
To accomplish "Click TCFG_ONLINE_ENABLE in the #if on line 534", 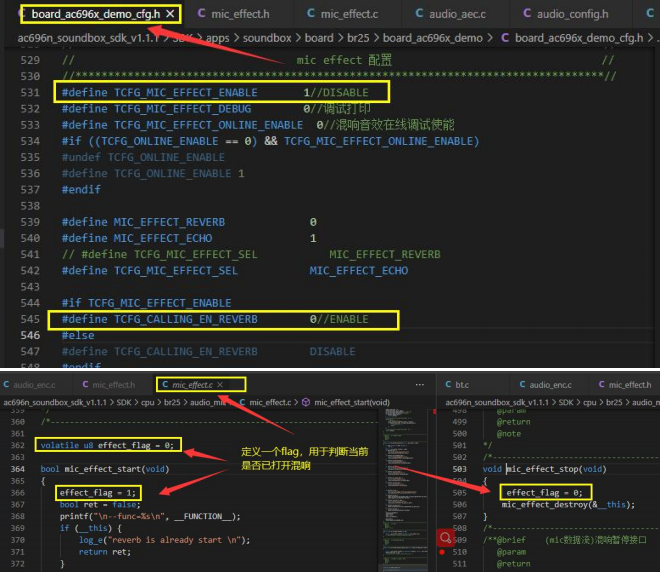I will (x=160, y=141).
